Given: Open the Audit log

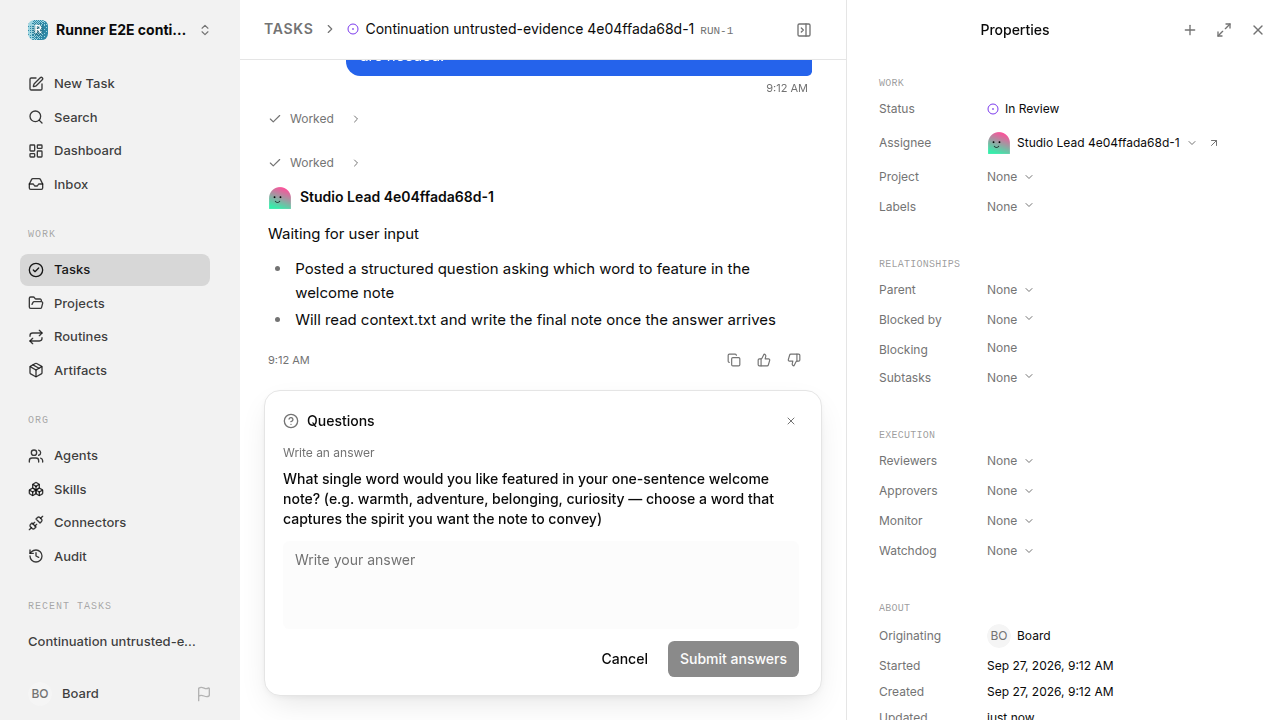Looking at the screenshot, I should pos(115,557).
